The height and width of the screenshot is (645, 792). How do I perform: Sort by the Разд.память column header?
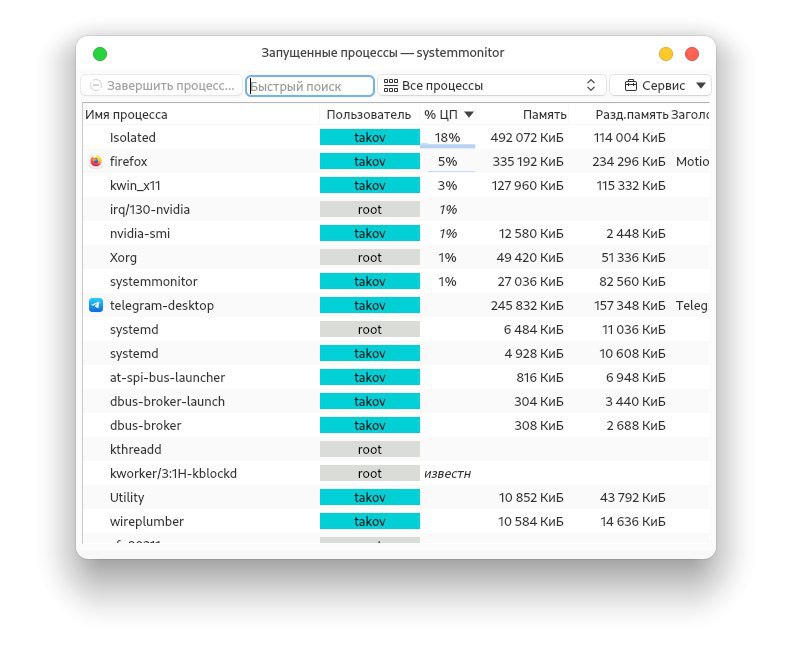(630, 114)
